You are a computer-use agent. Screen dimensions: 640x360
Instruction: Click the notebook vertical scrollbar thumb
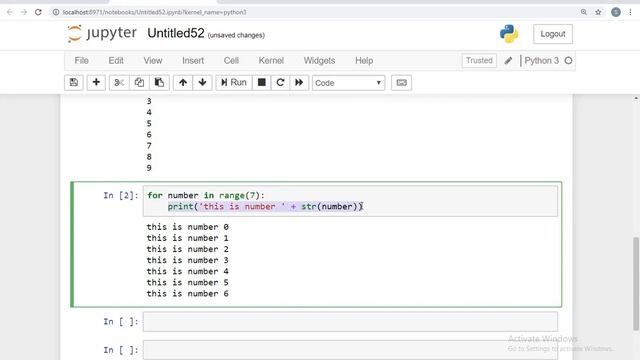(636, 283)
